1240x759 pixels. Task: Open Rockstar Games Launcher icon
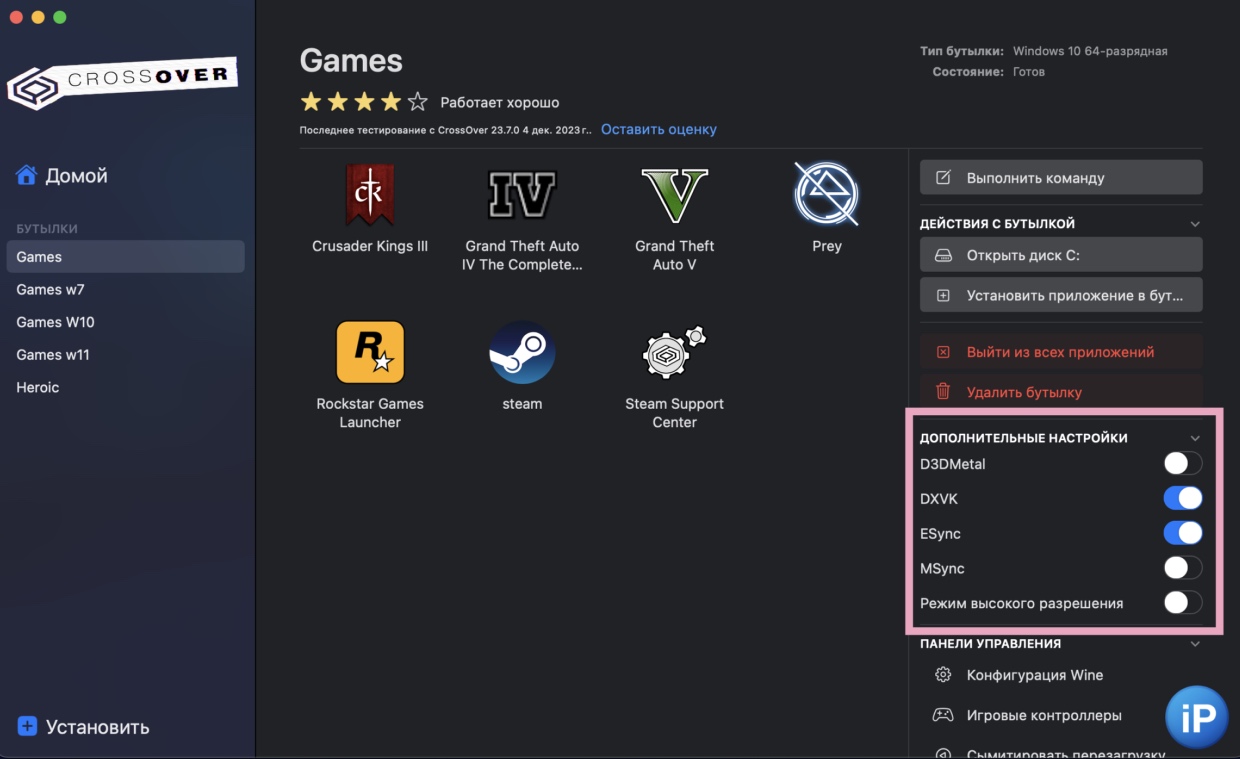370,352
